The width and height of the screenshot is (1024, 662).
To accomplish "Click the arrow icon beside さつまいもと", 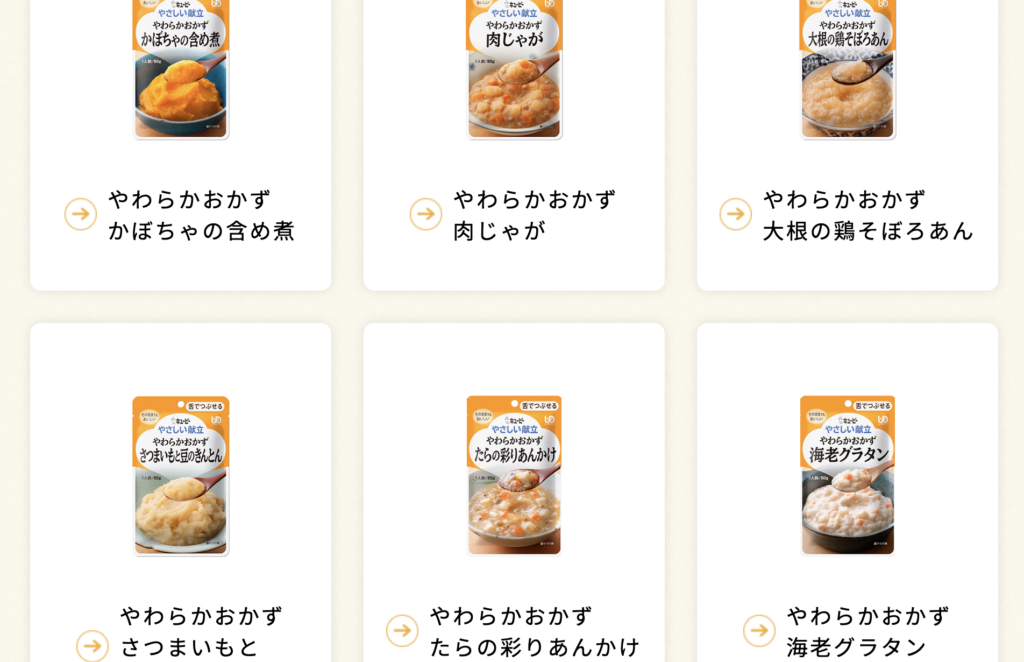I will coord(92,646).
